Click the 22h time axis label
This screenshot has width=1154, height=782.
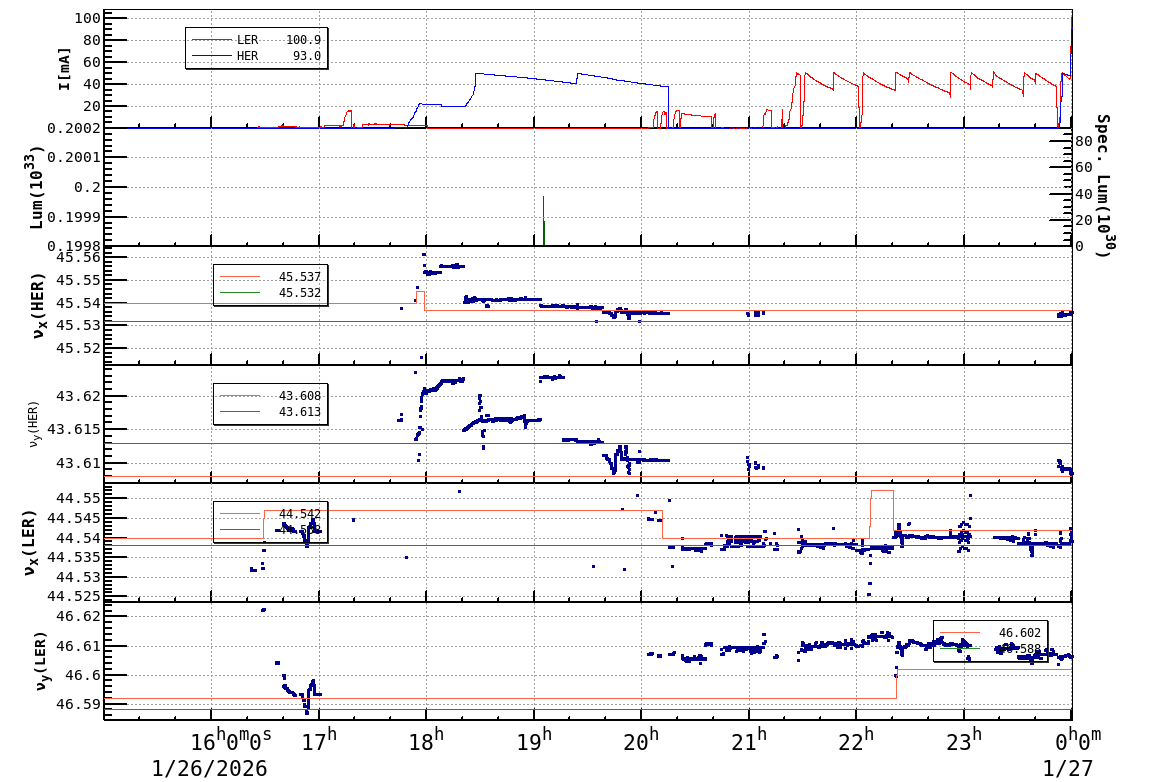(x=858, y=739)
